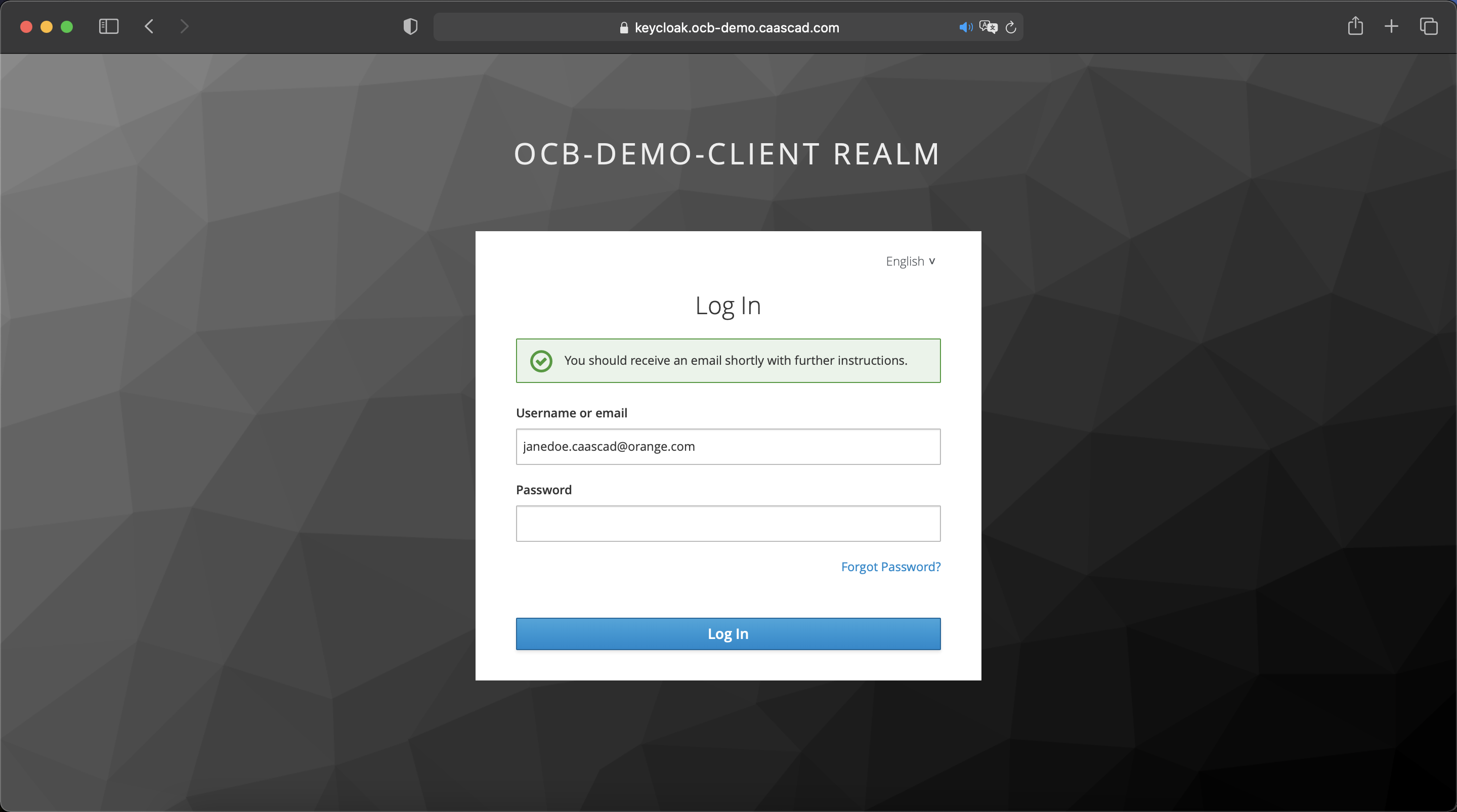
Task: Open the page translation icon
Action: click(988, 27)
